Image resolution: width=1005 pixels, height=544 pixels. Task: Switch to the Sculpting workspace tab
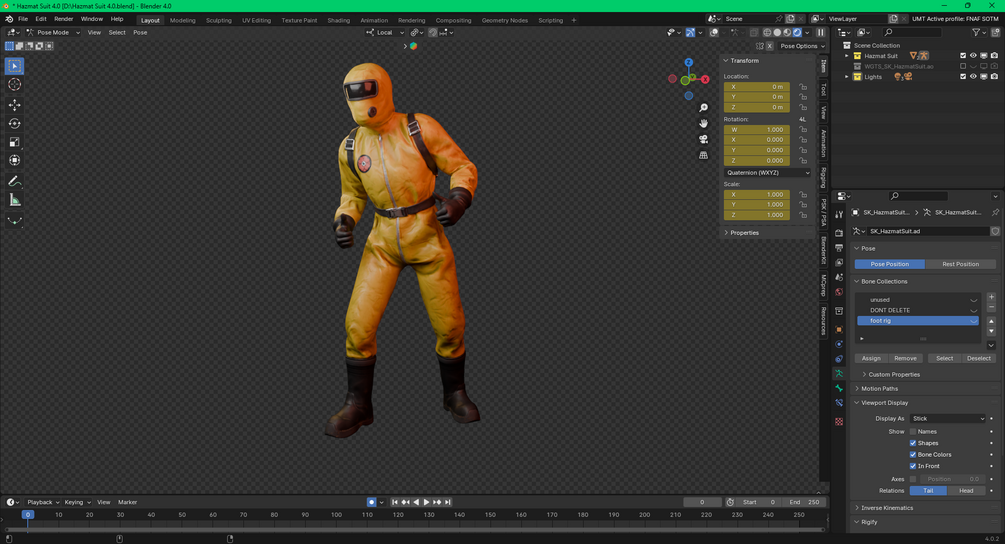point(218,20)
